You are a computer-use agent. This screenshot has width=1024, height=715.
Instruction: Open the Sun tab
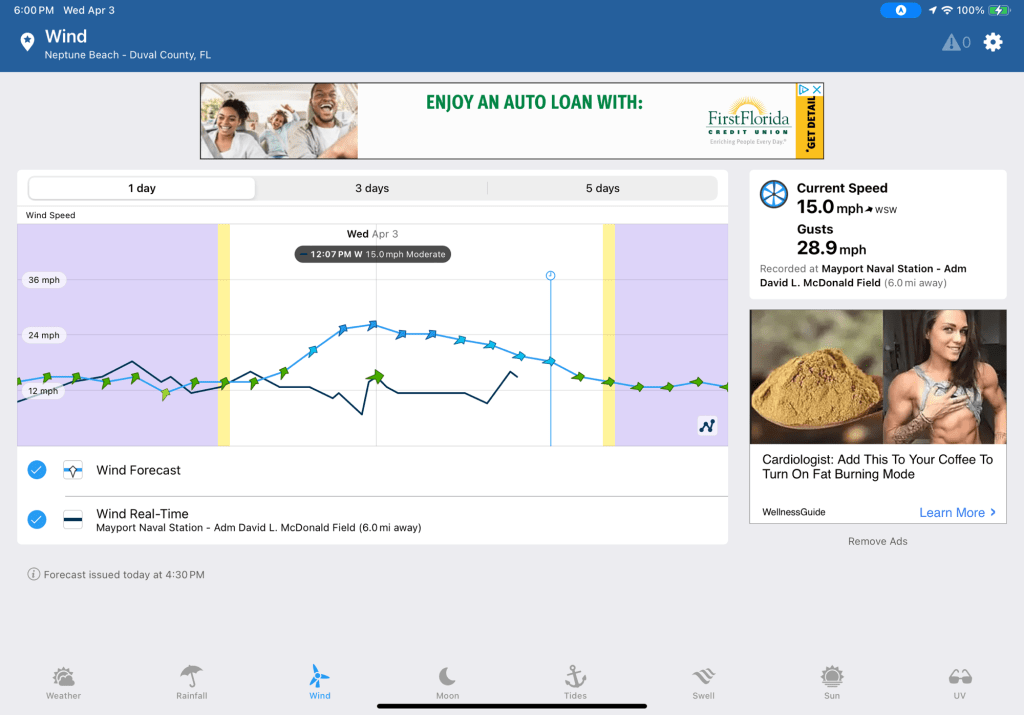click(x=831, y=682)
